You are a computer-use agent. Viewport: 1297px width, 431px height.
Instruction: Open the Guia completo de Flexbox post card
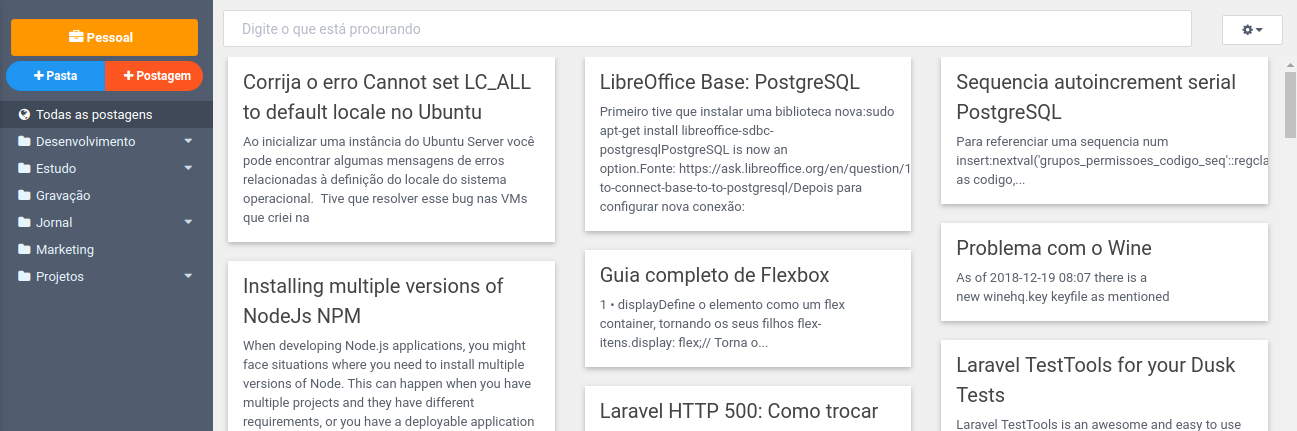pyautogui.click(x=748, y=310)
